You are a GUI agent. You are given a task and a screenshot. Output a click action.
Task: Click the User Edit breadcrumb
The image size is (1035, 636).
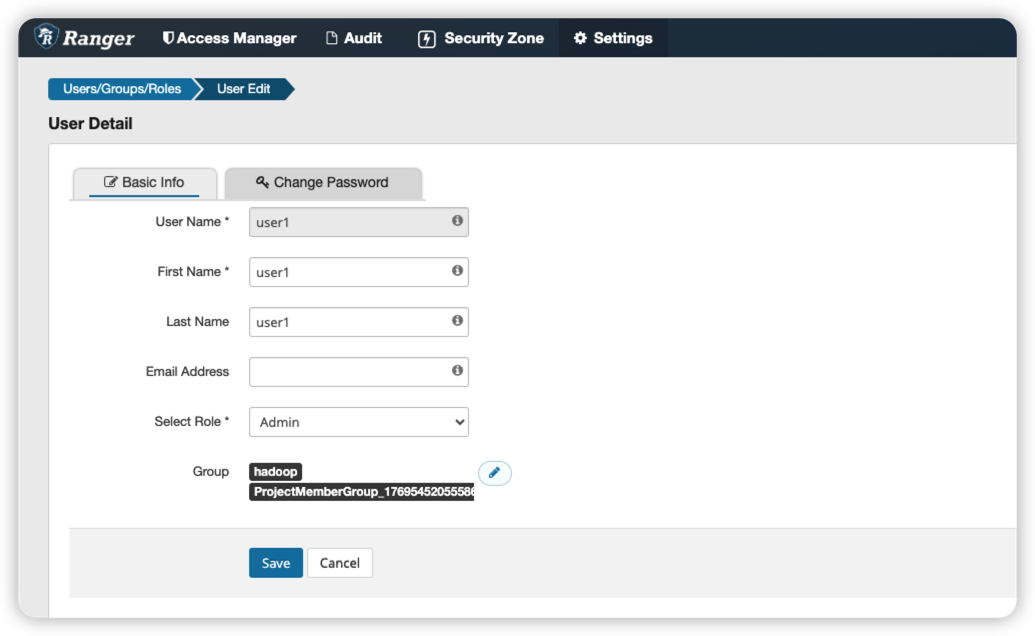(x=243, y=89)
